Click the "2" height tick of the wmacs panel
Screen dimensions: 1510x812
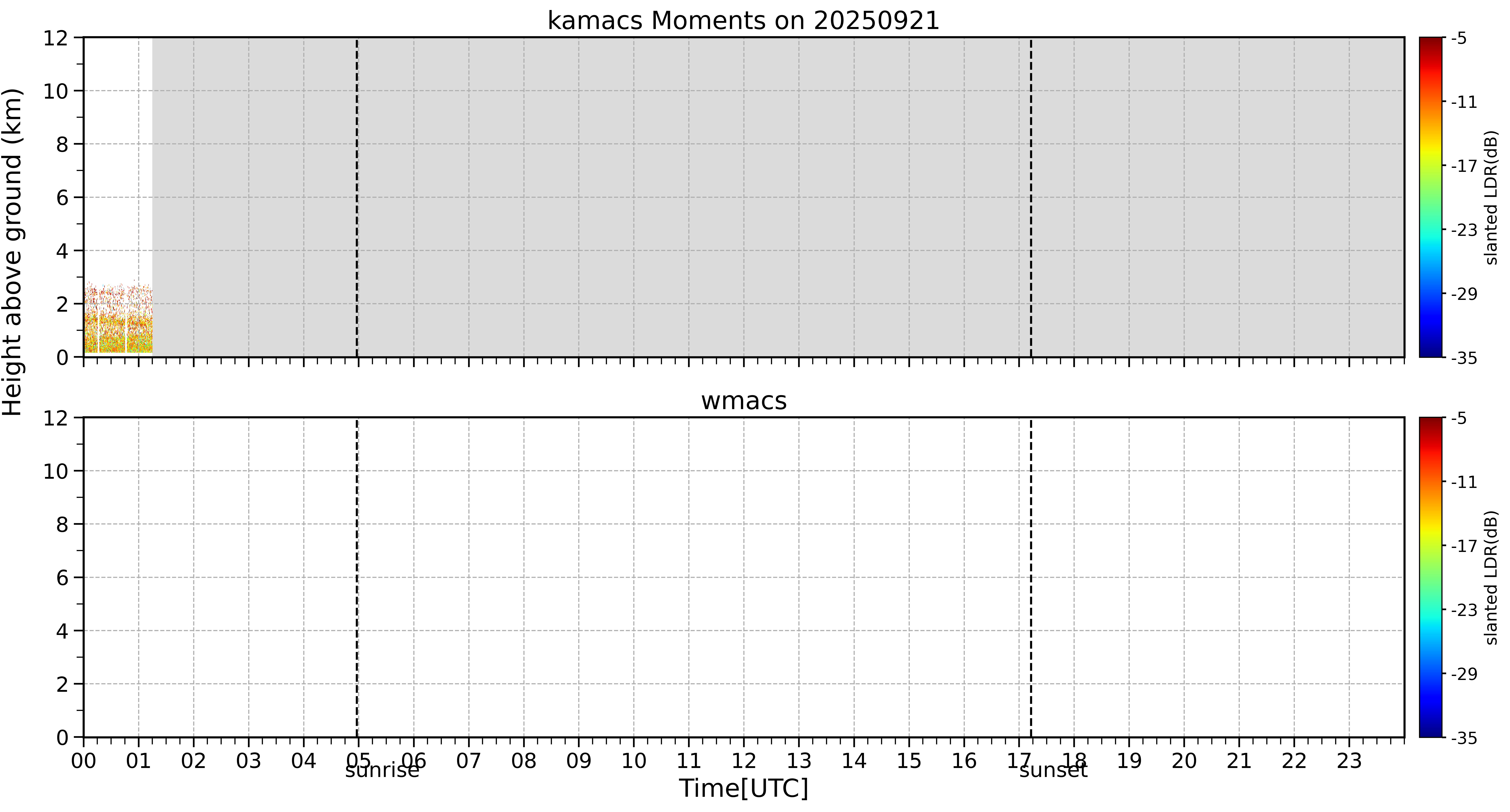point(62,684)
